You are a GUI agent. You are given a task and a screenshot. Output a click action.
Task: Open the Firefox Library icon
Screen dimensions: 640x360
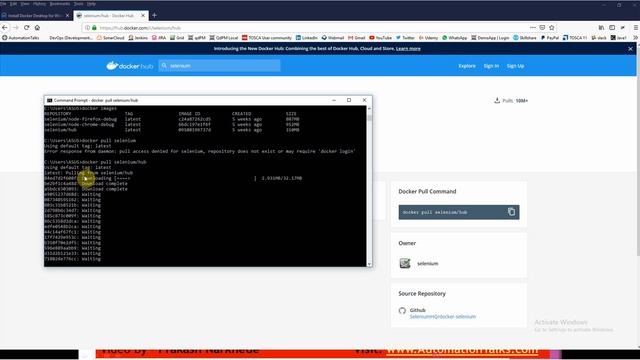pos(601,27)
